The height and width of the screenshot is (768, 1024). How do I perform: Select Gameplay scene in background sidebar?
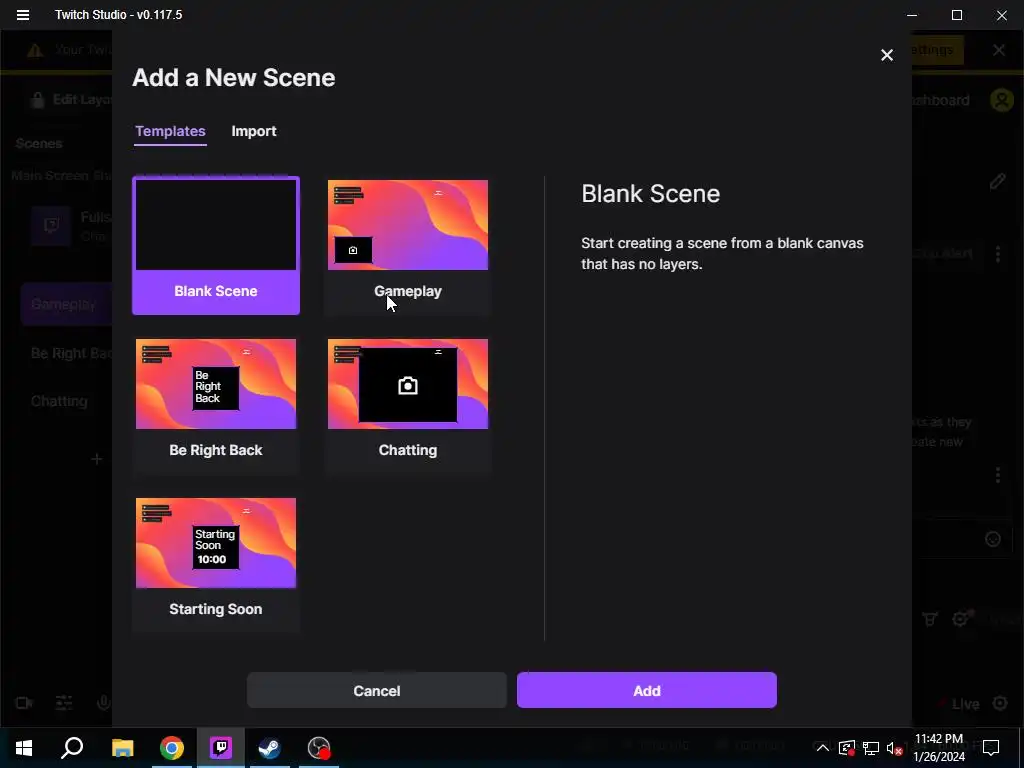click(65, 304)
